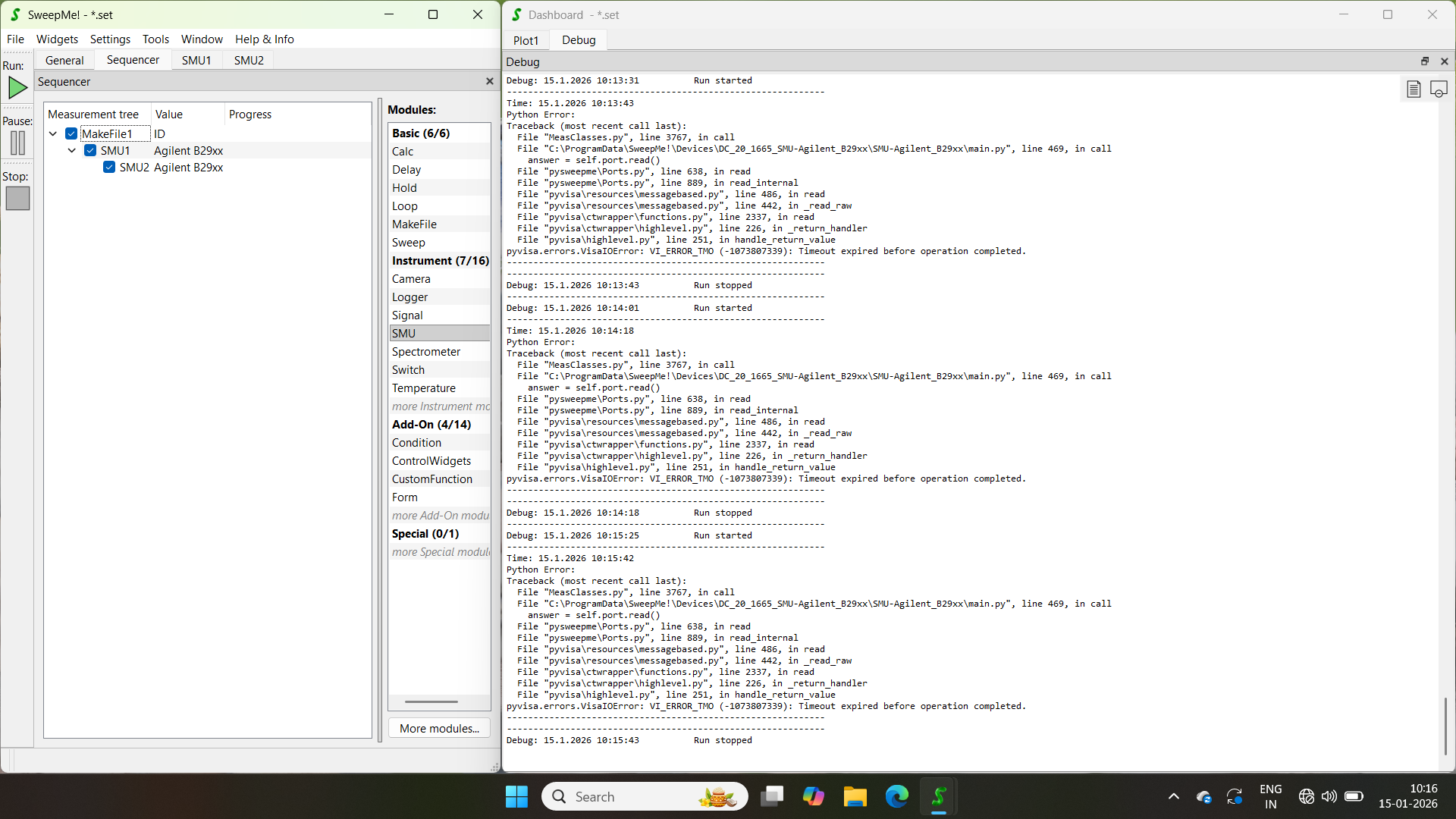Open the Tools menu
The height and width of the screenshot is (819, 1456).
(155, 39)
